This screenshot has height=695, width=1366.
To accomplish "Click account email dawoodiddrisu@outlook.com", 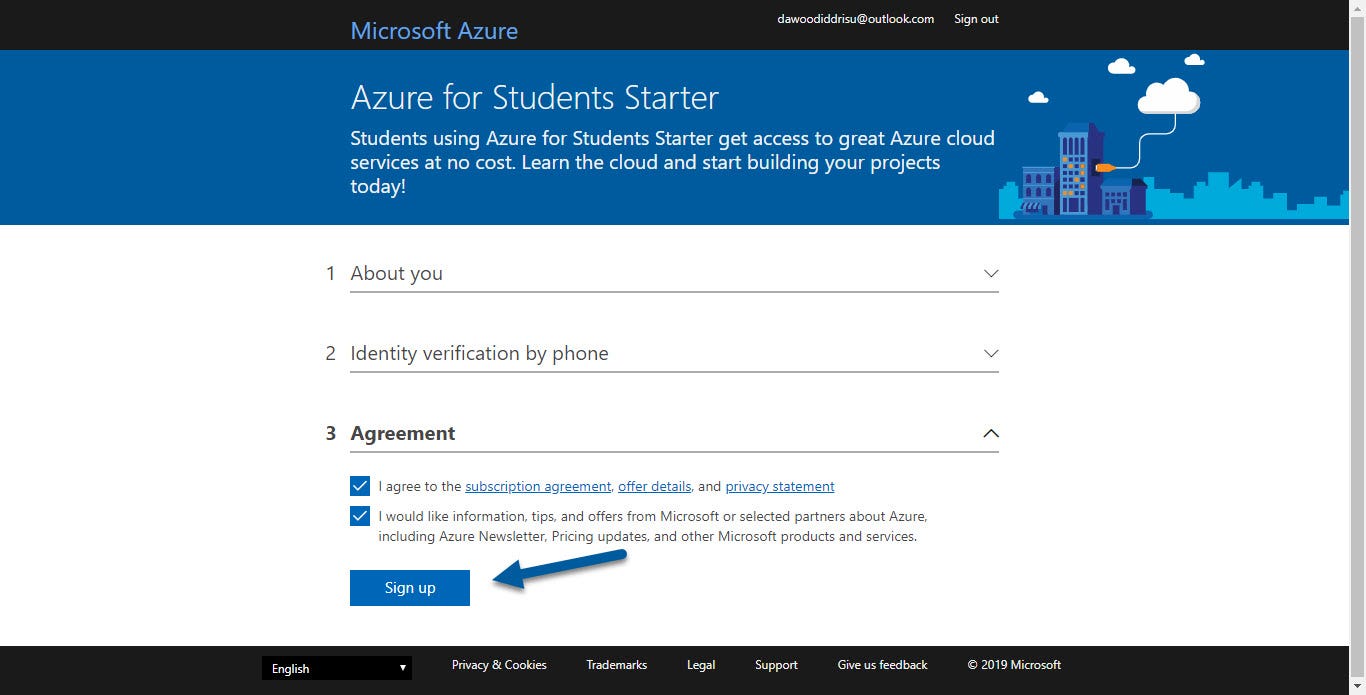I will [x=856, y=19].
